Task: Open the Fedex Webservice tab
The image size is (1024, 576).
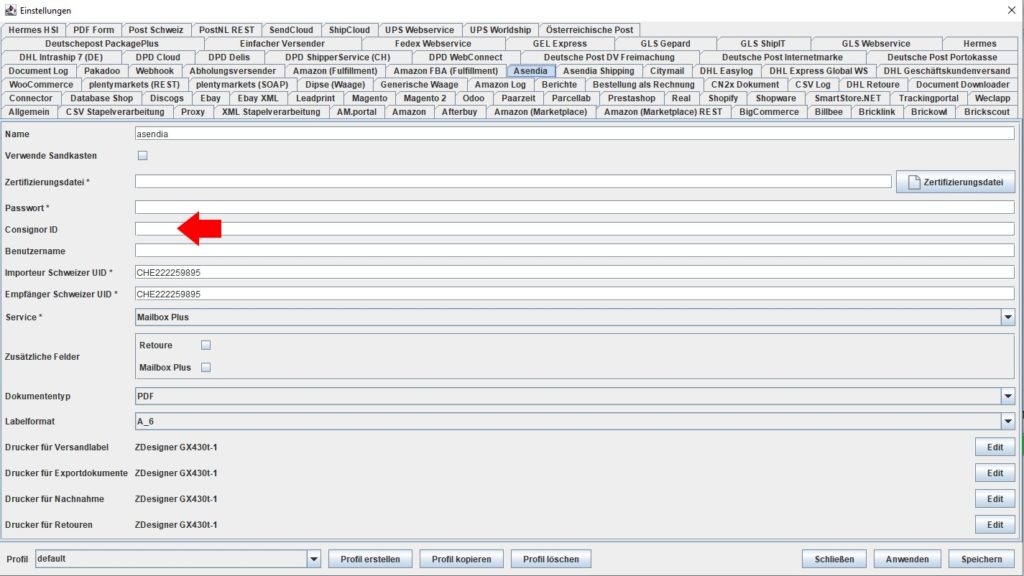Action: [432, 43]
